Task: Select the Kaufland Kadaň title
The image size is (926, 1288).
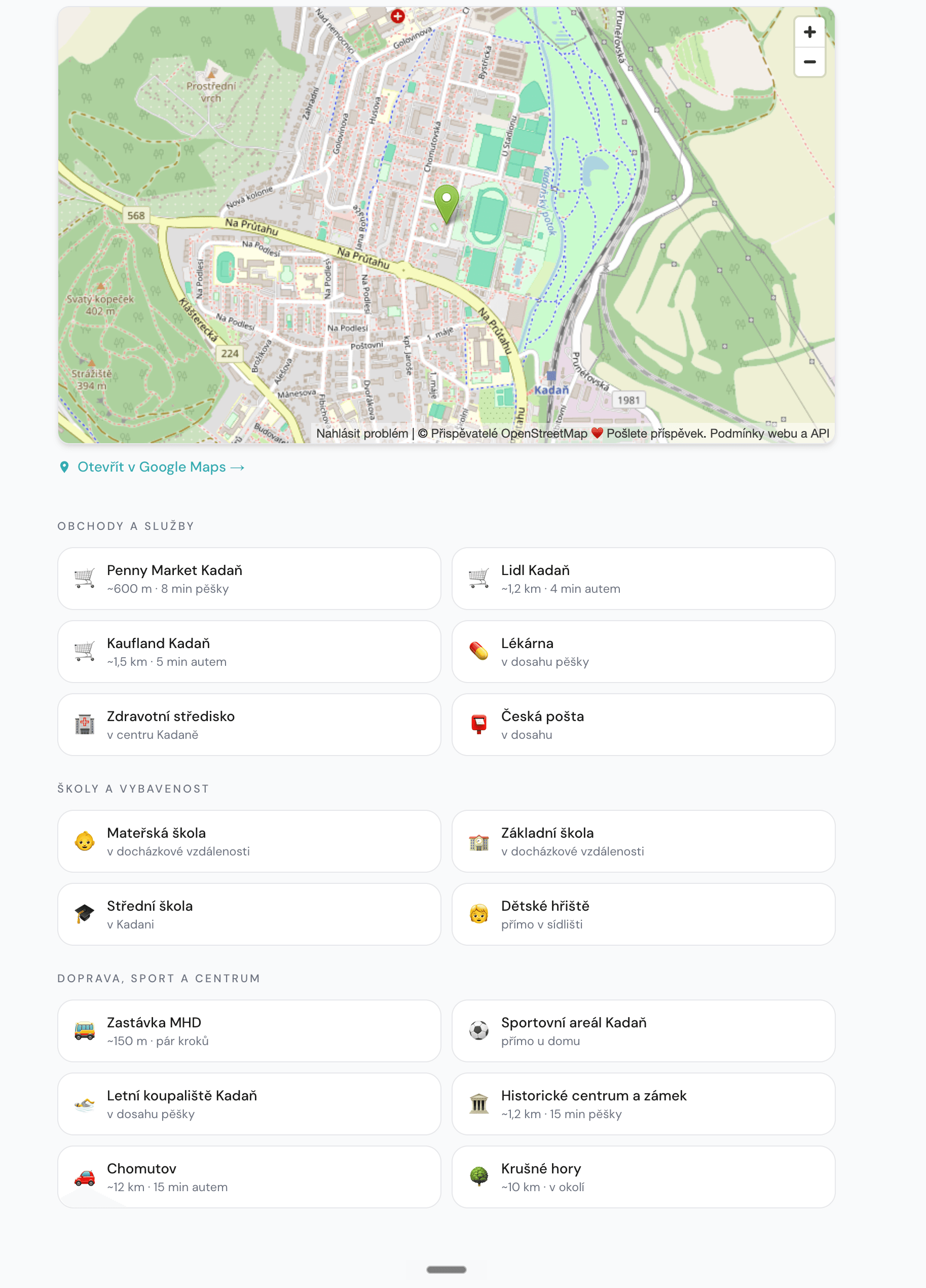Action: pyautogui.click(x=159, y=643)
